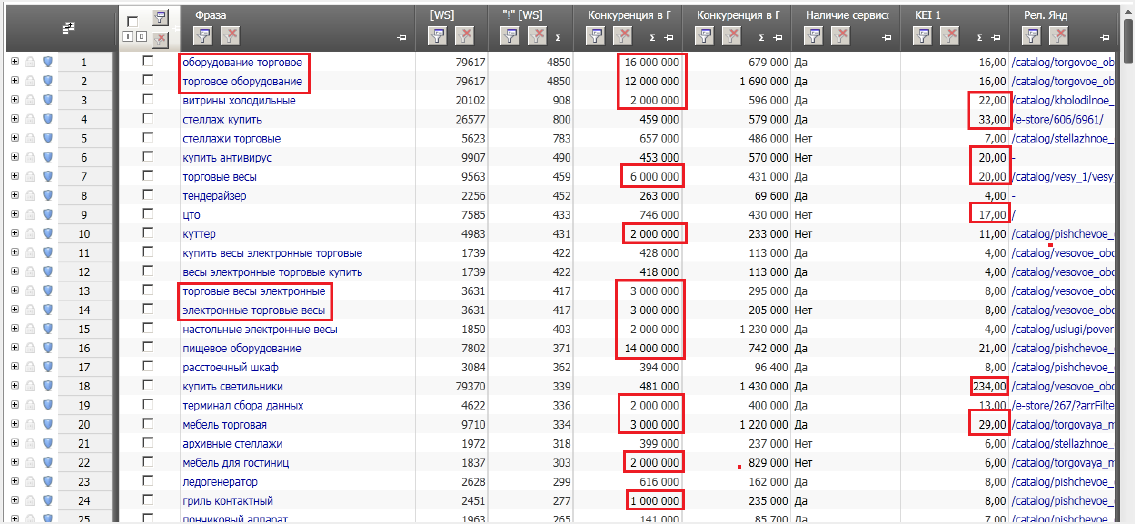Check the box for купить светильники

(x=148, y=386)
